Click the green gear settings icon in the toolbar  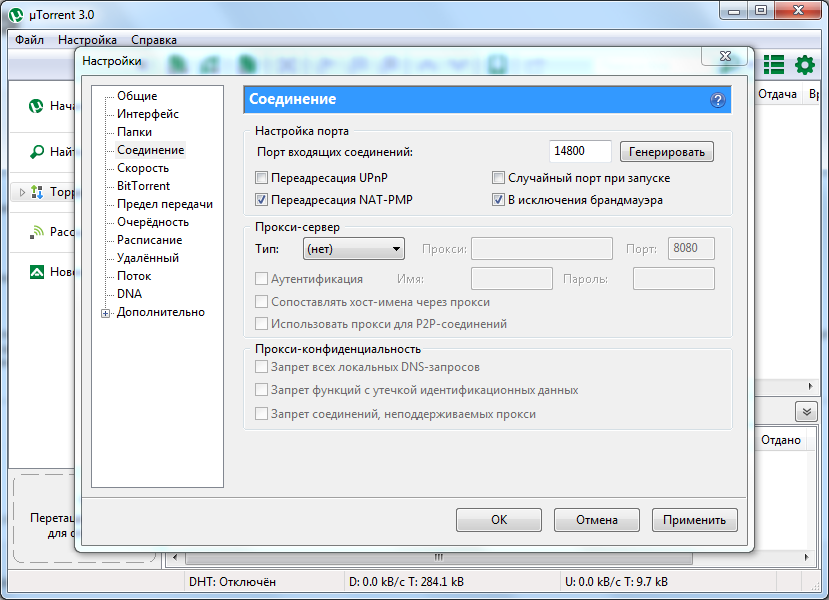tap(805, 65)
